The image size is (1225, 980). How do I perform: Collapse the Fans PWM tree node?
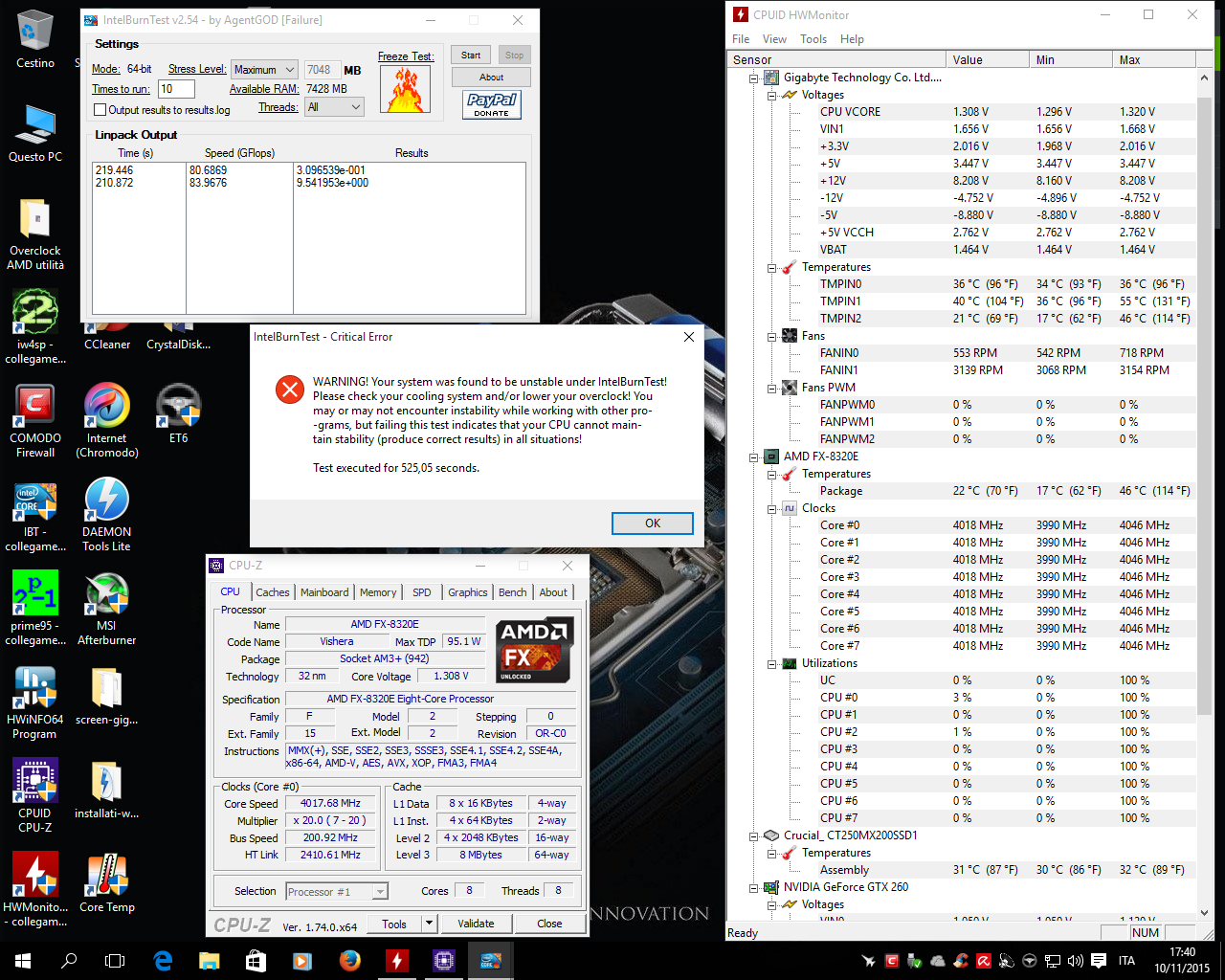click(x=771, y=388)
